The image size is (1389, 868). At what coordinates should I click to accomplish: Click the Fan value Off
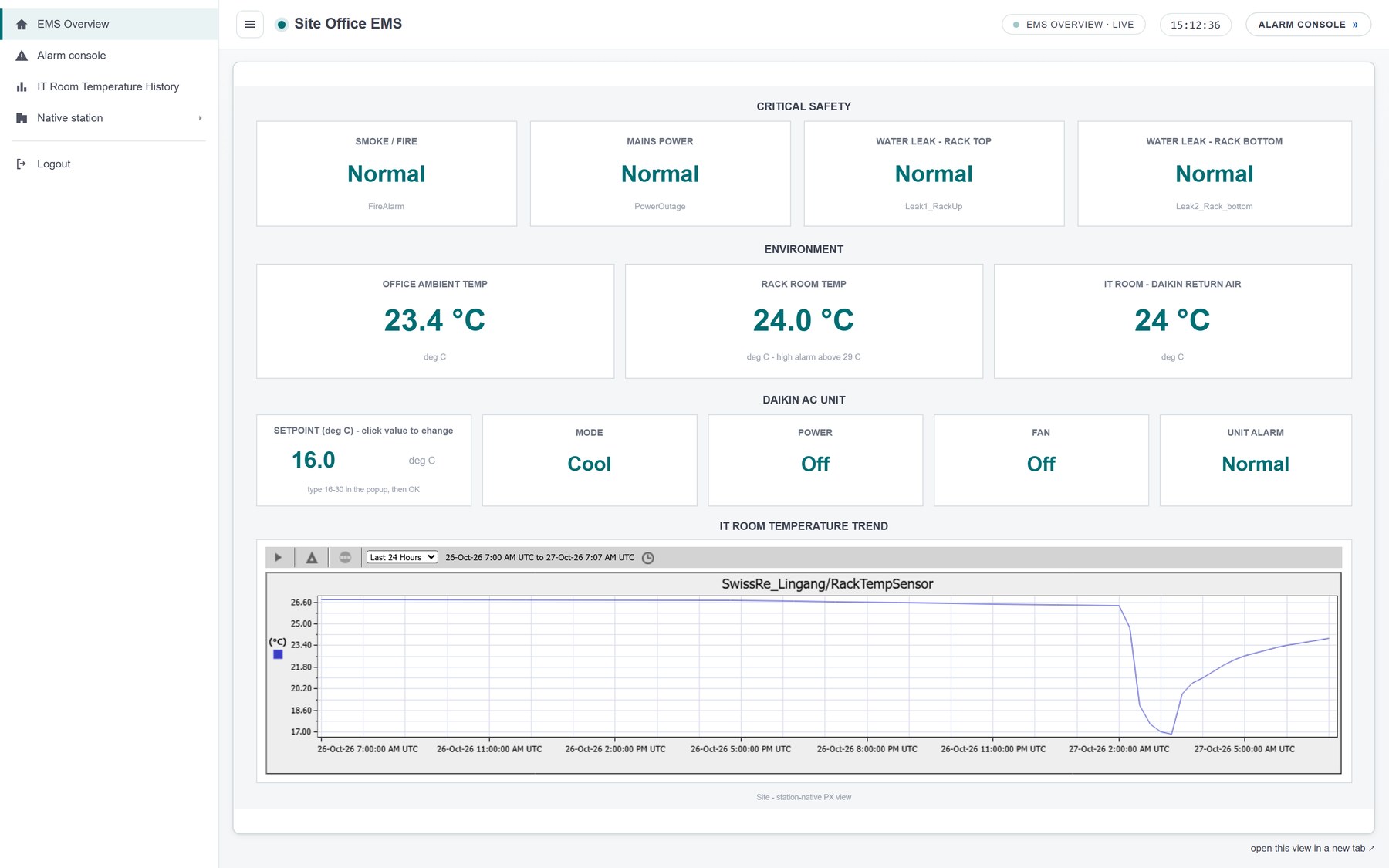click(x=1041, y=464)
